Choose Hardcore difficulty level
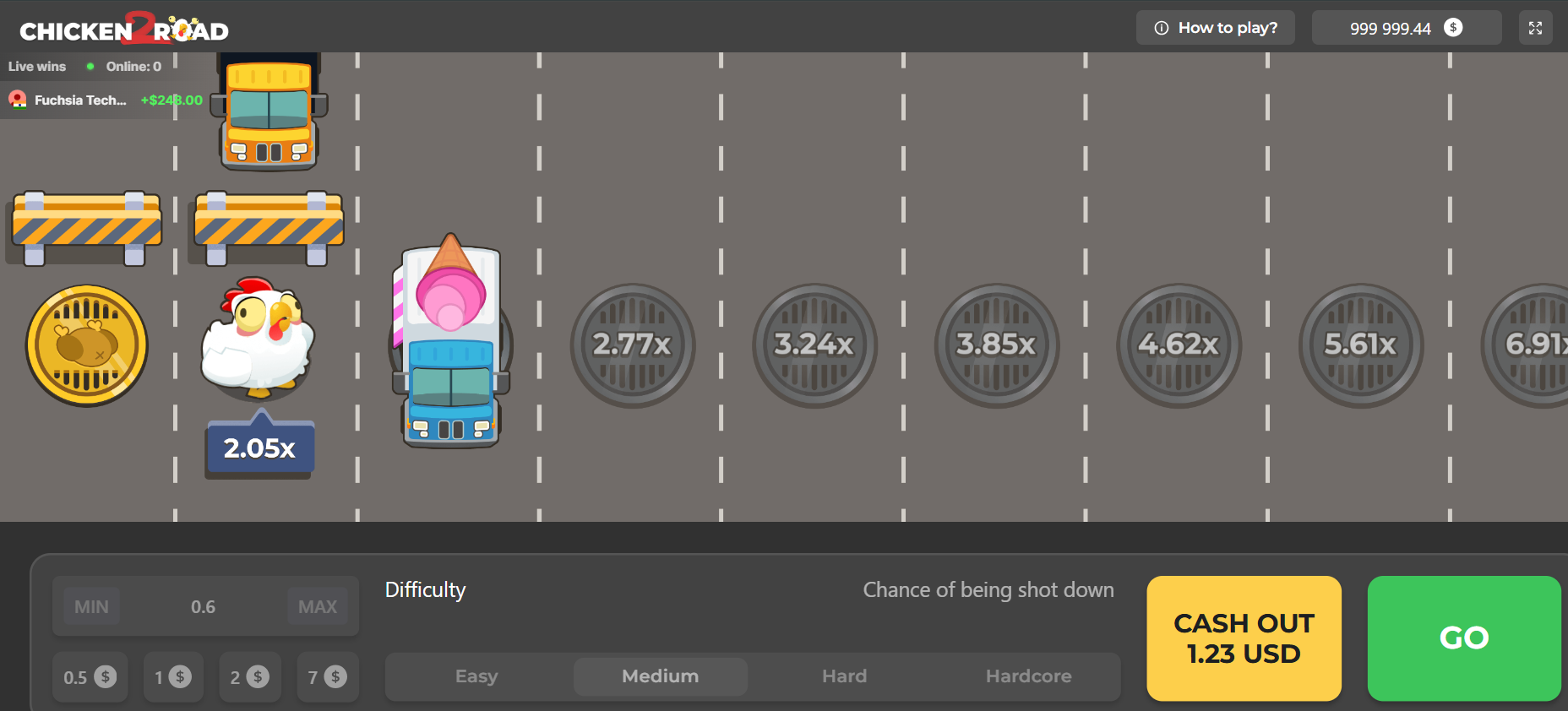Viewport: 1568px width, 711px height. tap(1028, 676)
